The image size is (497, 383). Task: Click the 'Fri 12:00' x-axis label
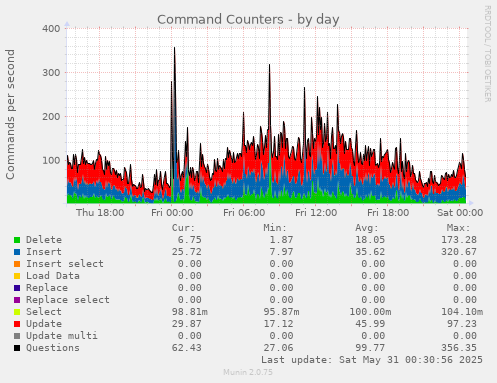[316, 213]
